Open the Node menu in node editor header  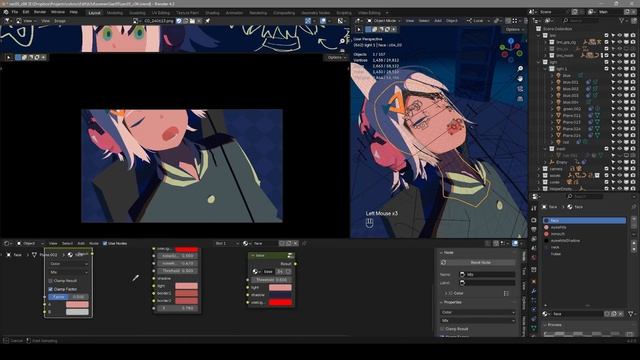(94, 243)
